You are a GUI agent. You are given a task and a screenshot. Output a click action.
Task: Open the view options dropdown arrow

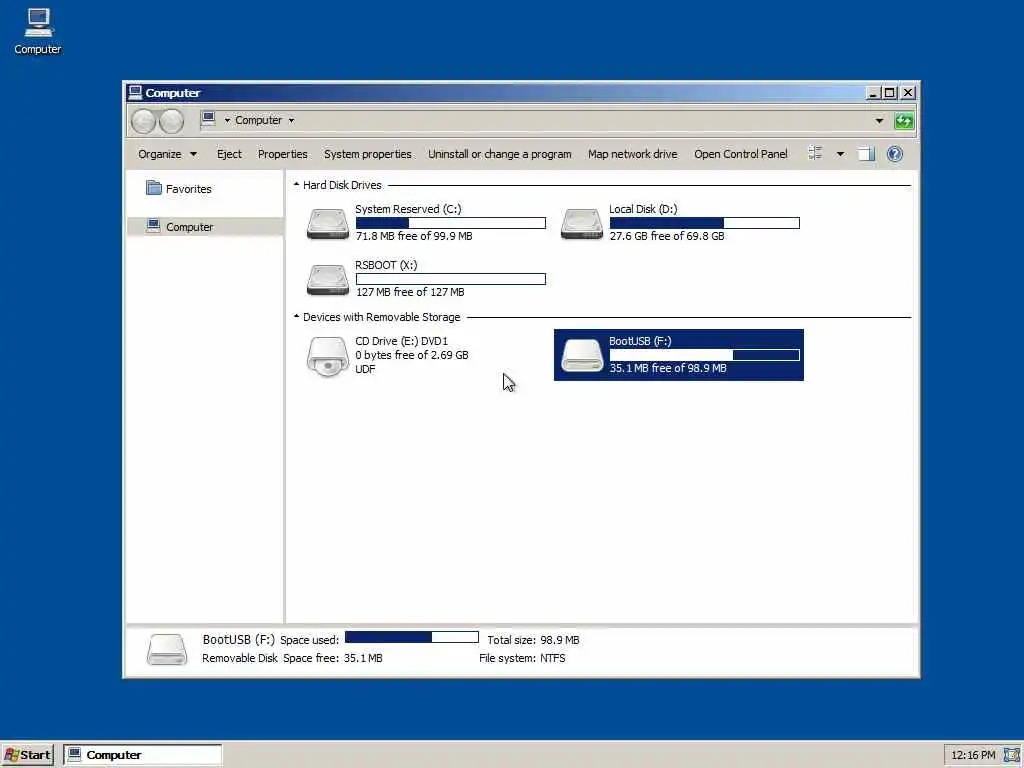tap(840, 154)
